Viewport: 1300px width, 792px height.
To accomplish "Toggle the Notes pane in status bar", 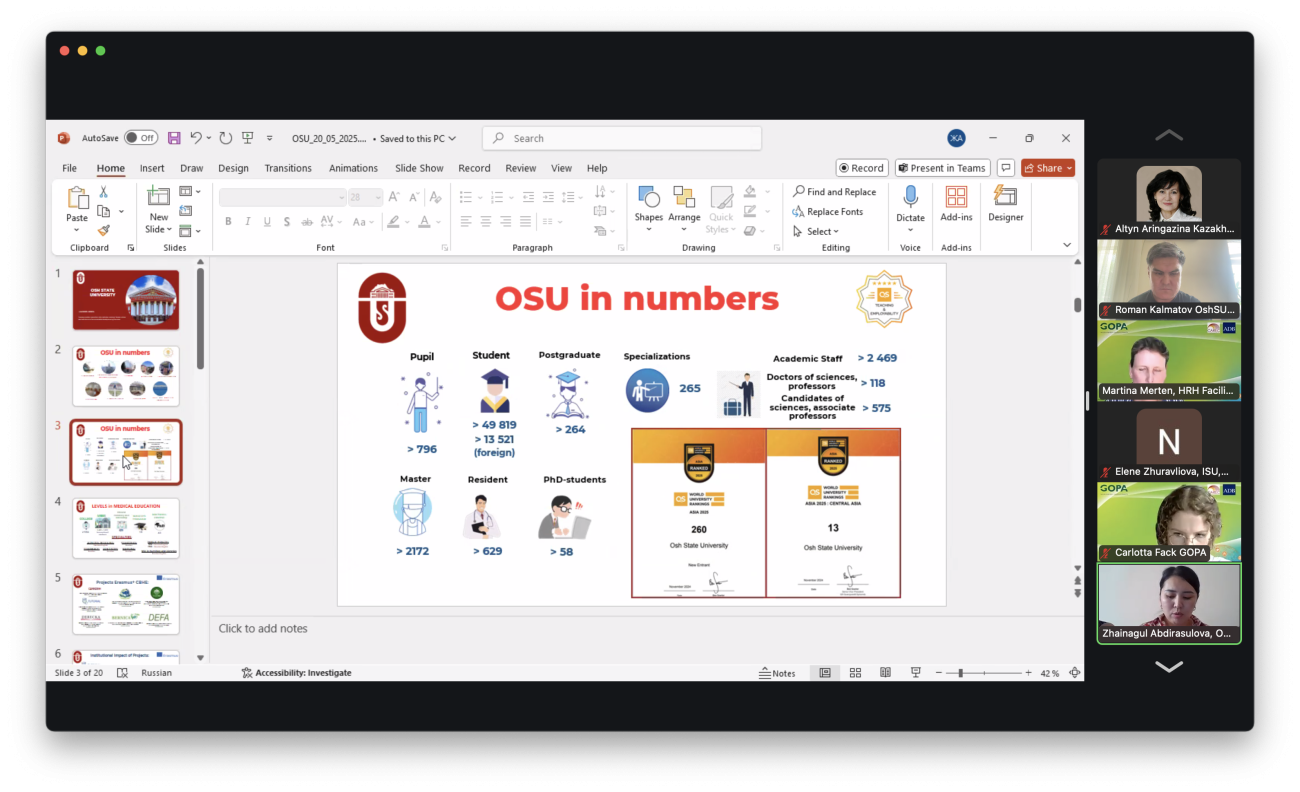I will [x=777, y=673].
